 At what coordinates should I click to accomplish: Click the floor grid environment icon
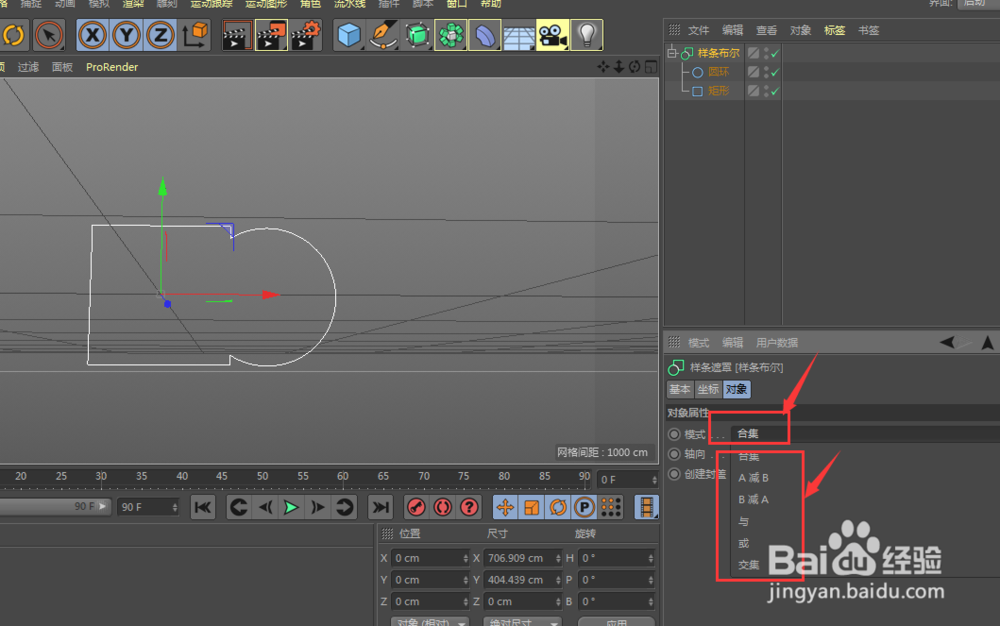(x=518, y=36)
